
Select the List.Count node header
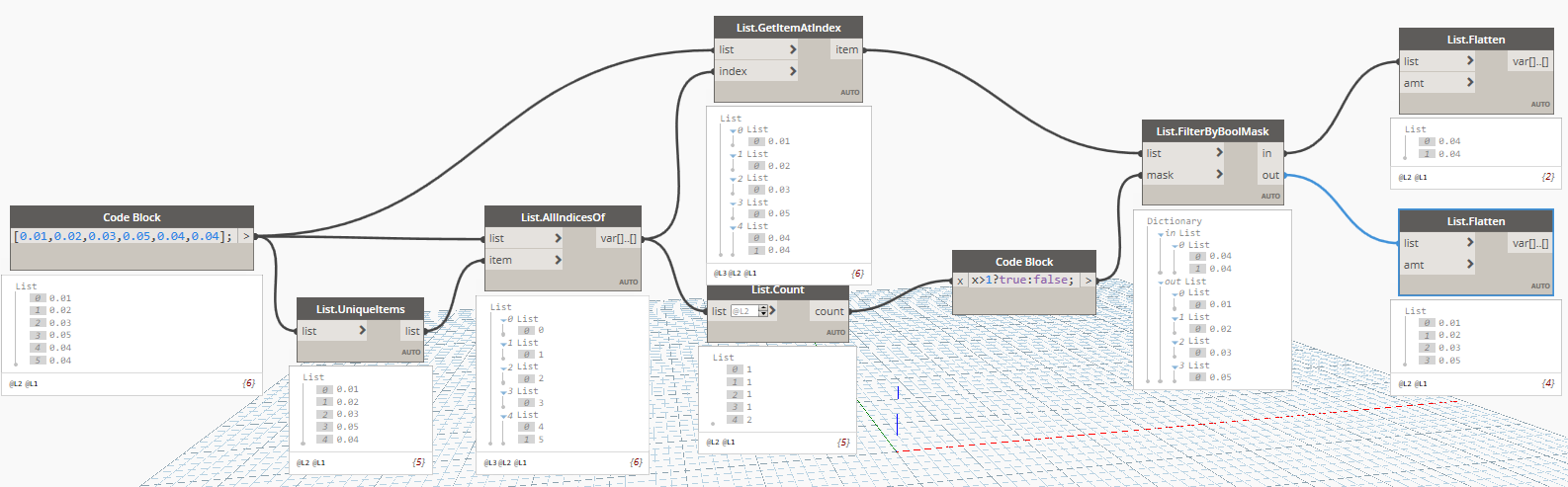[778, 291]
